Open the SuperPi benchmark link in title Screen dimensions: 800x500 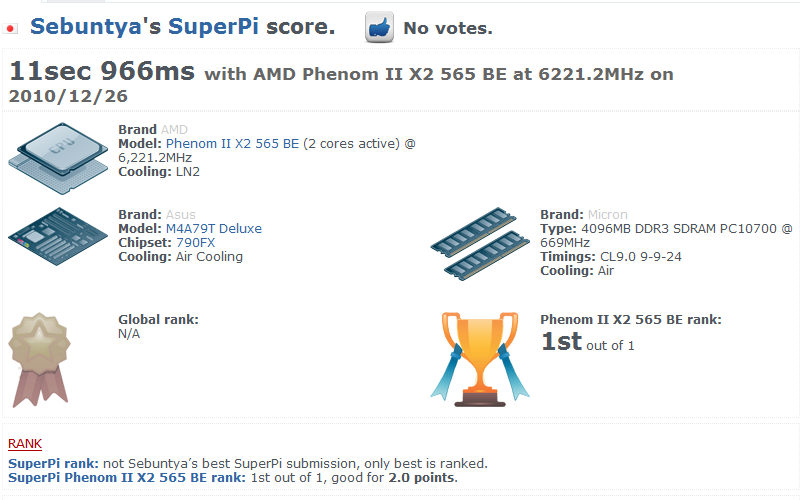[213, 27]
